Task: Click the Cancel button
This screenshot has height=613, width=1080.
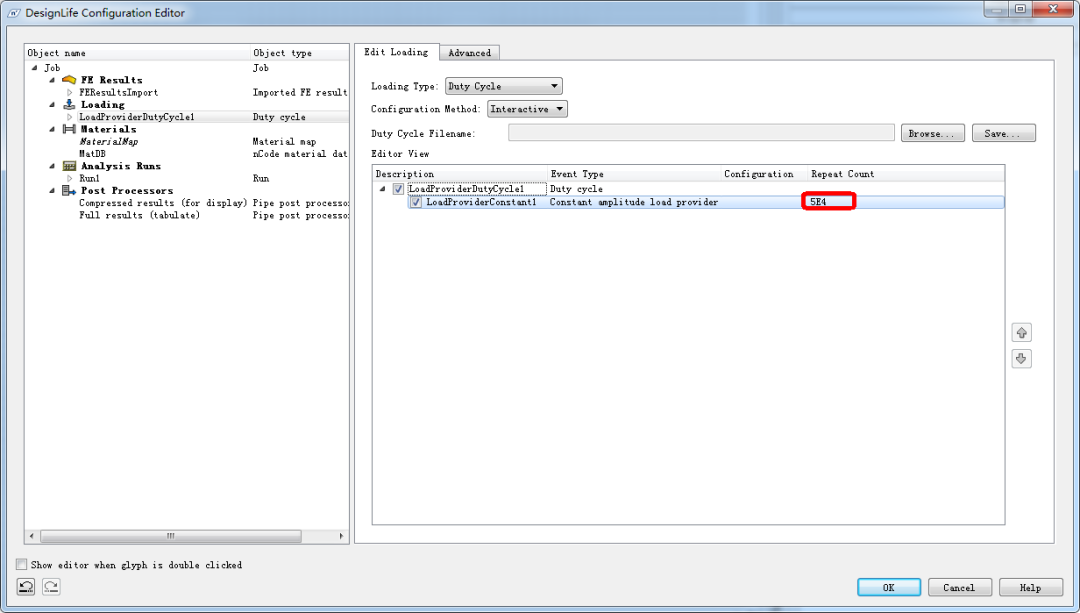Action: [959, 588]
